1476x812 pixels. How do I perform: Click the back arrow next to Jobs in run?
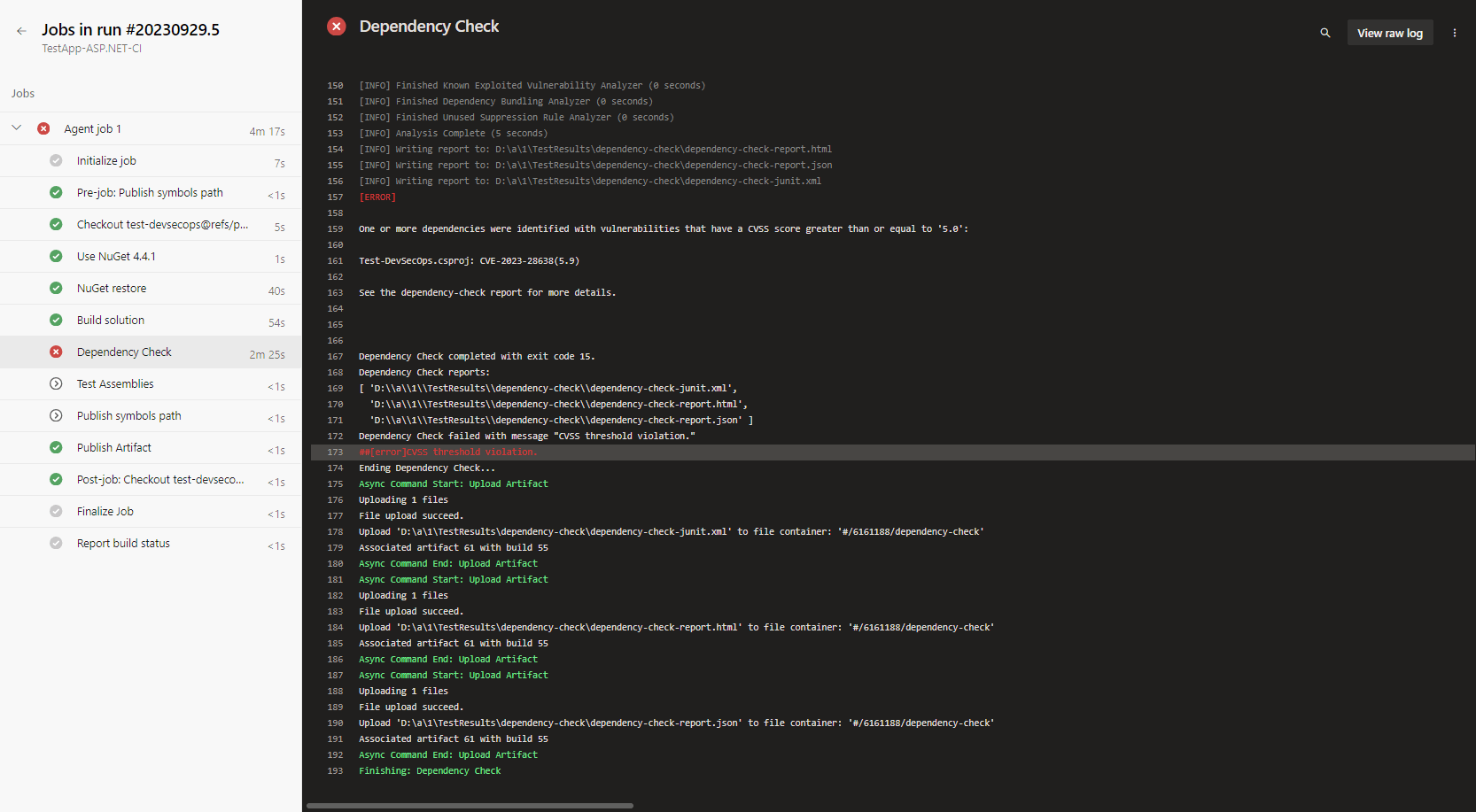pyautogui.click(x=21, y=31)
